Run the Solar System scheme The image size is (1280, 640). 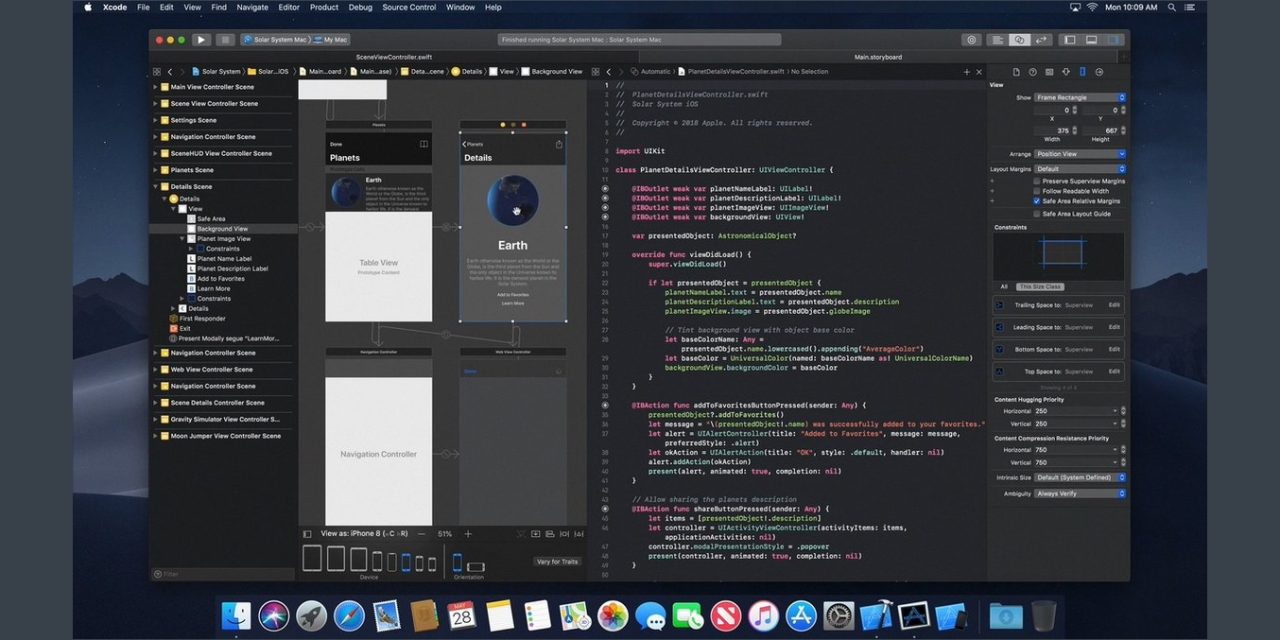click(199, 40)
